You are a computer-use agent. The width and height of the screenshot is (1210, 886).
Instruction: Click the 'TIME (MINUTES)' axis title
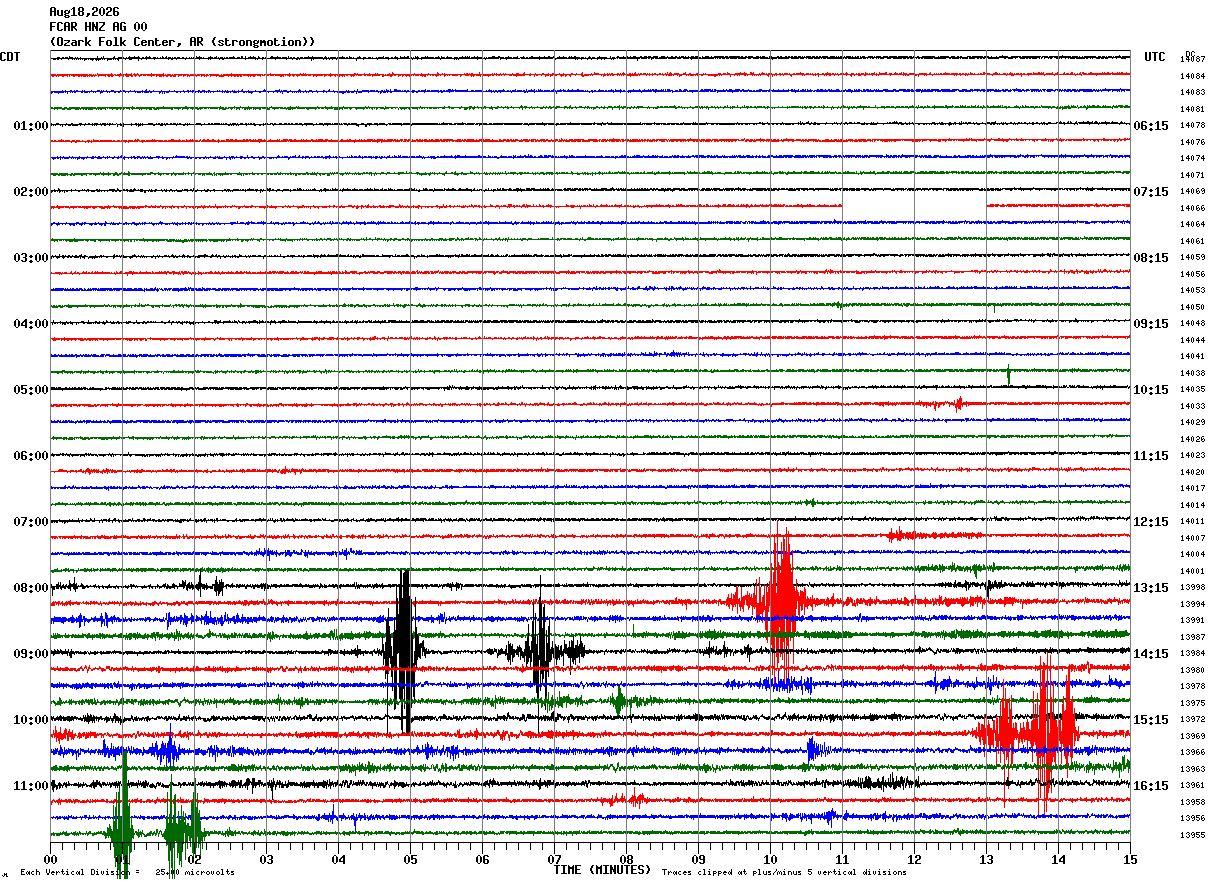click(x=602, y=870)
